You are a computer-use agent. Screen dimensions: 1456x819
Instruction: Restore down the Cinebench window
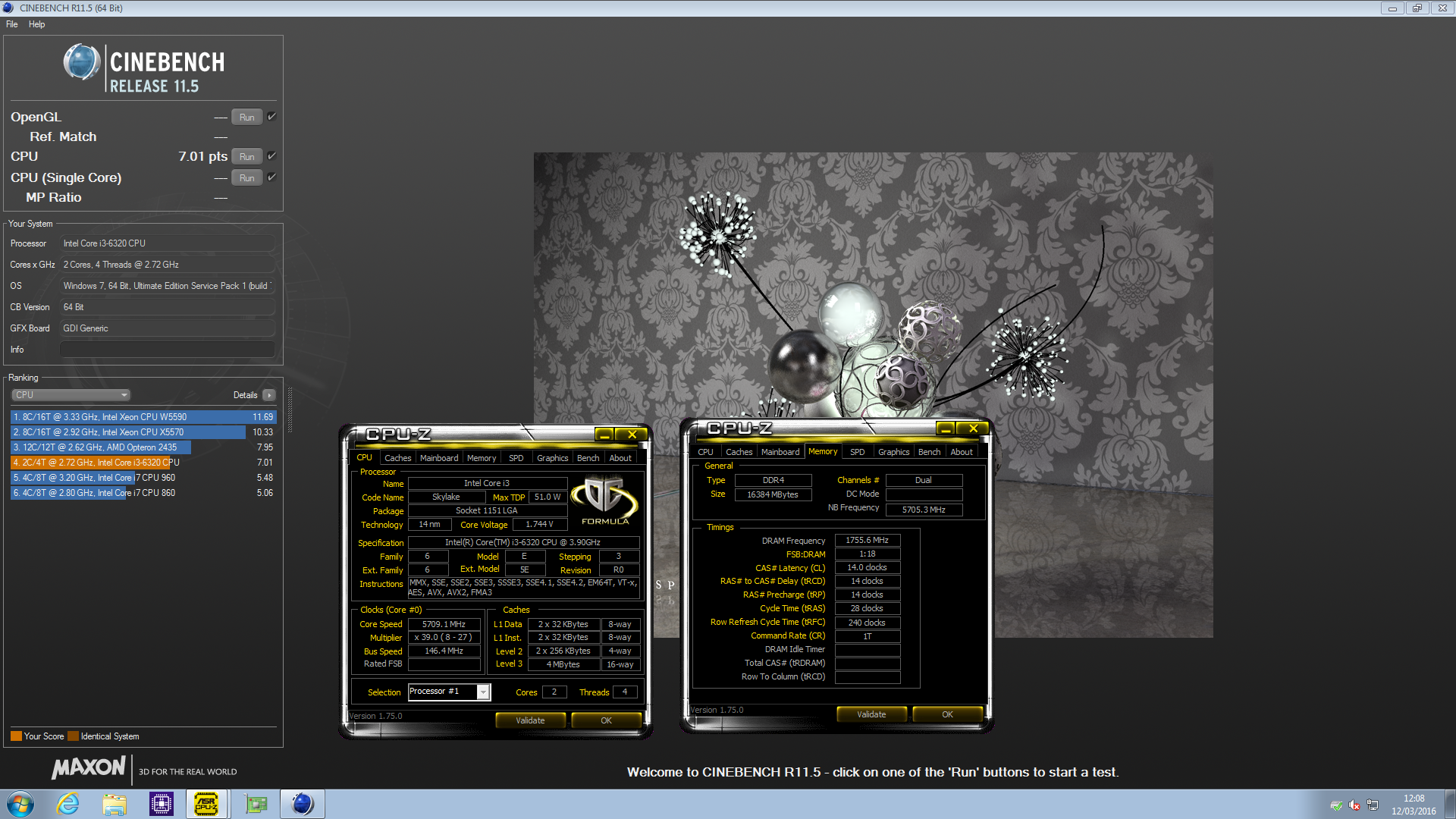click(1417, 8)
